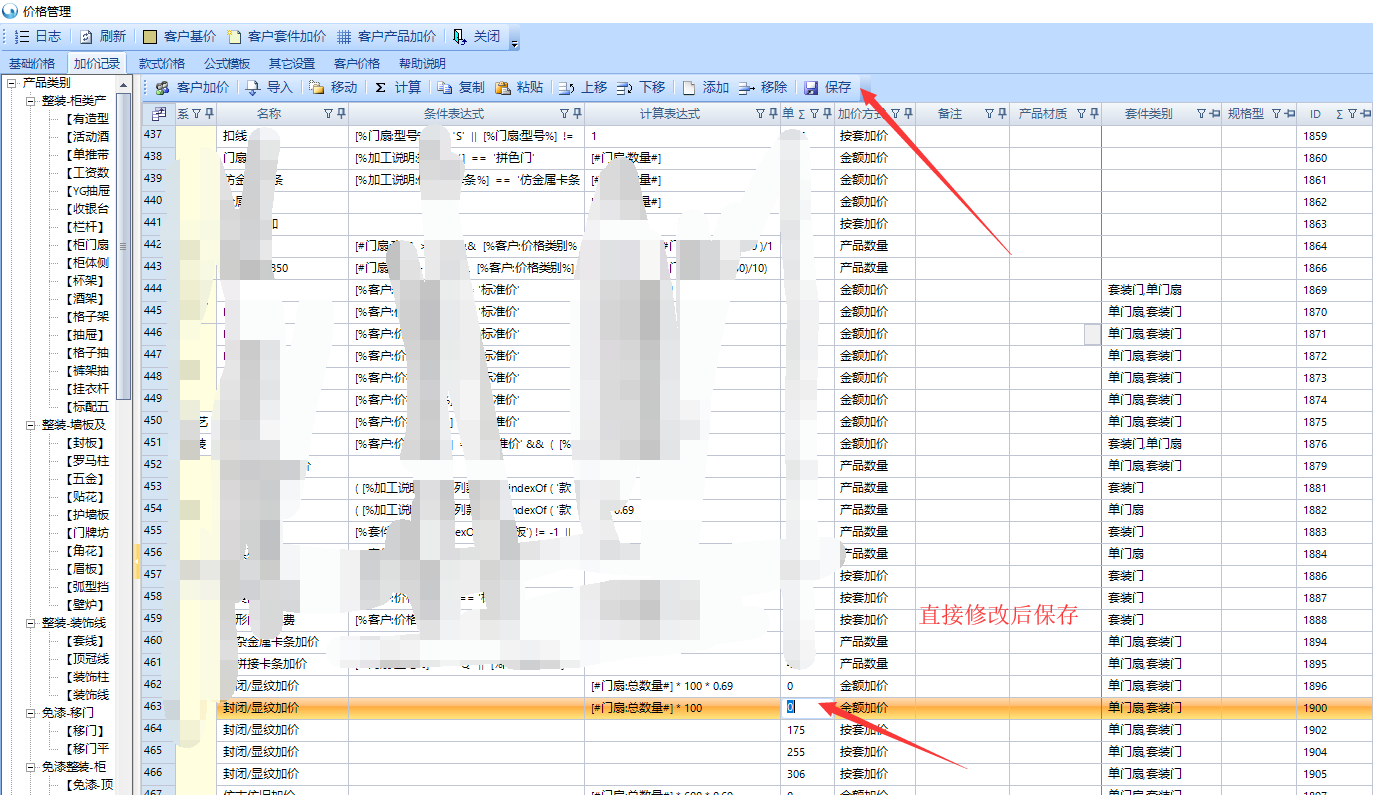Click the 刷新 refresh button
Screen dimensions: 1373x795
87,37
